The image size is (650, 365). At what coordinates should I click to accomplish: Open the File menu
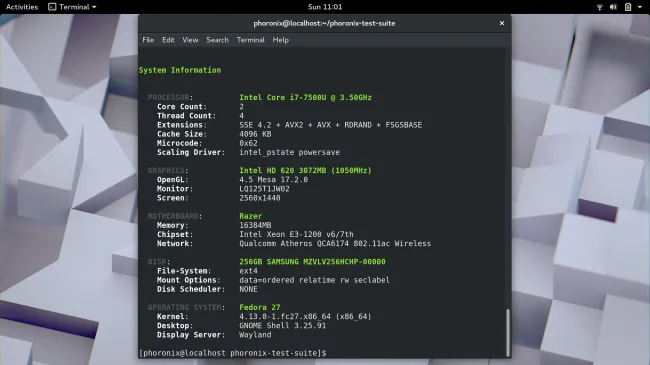point(148,40)
